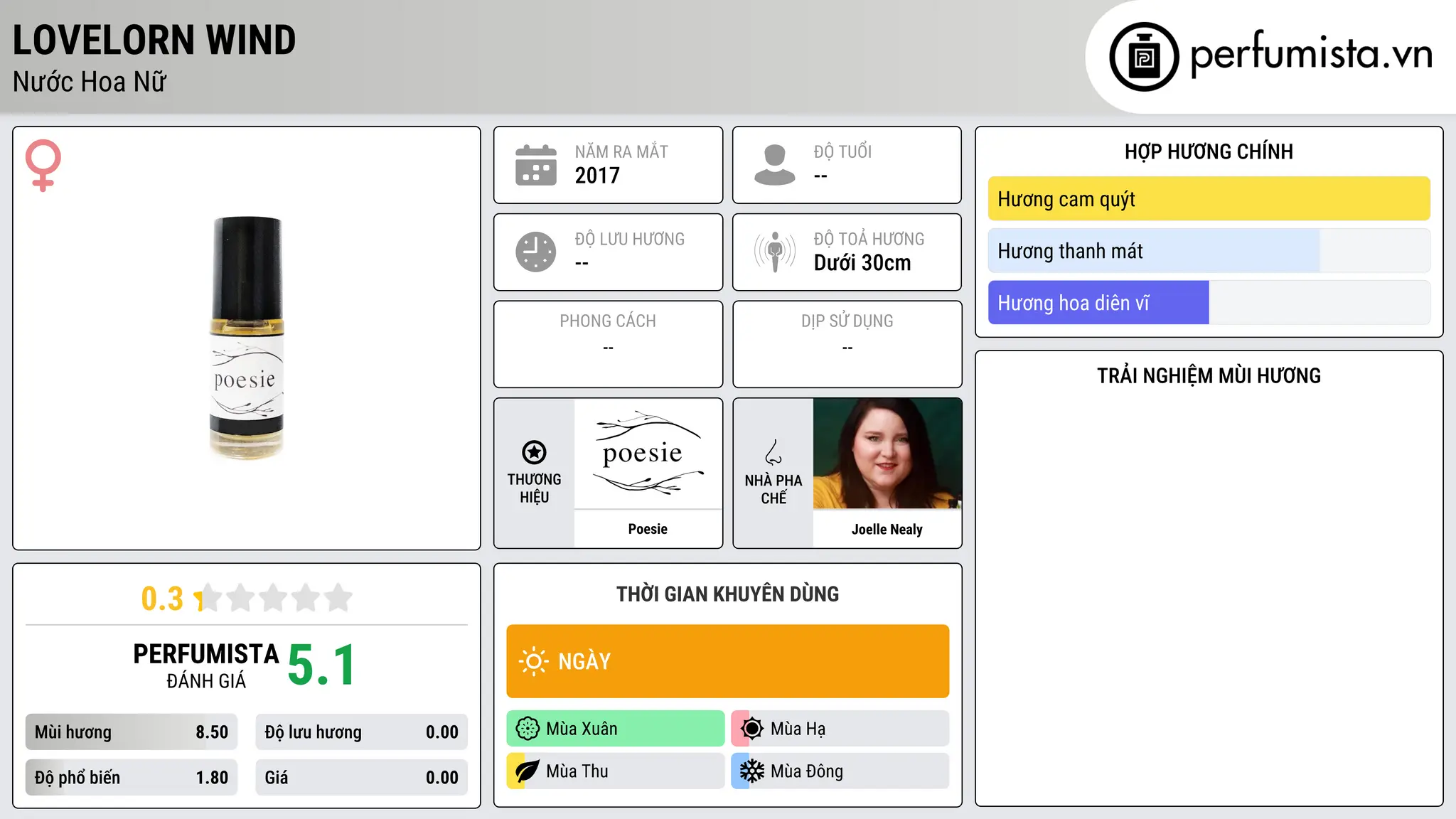Open the Joelle Nealy perfumer photo

[x=887, y=453]
